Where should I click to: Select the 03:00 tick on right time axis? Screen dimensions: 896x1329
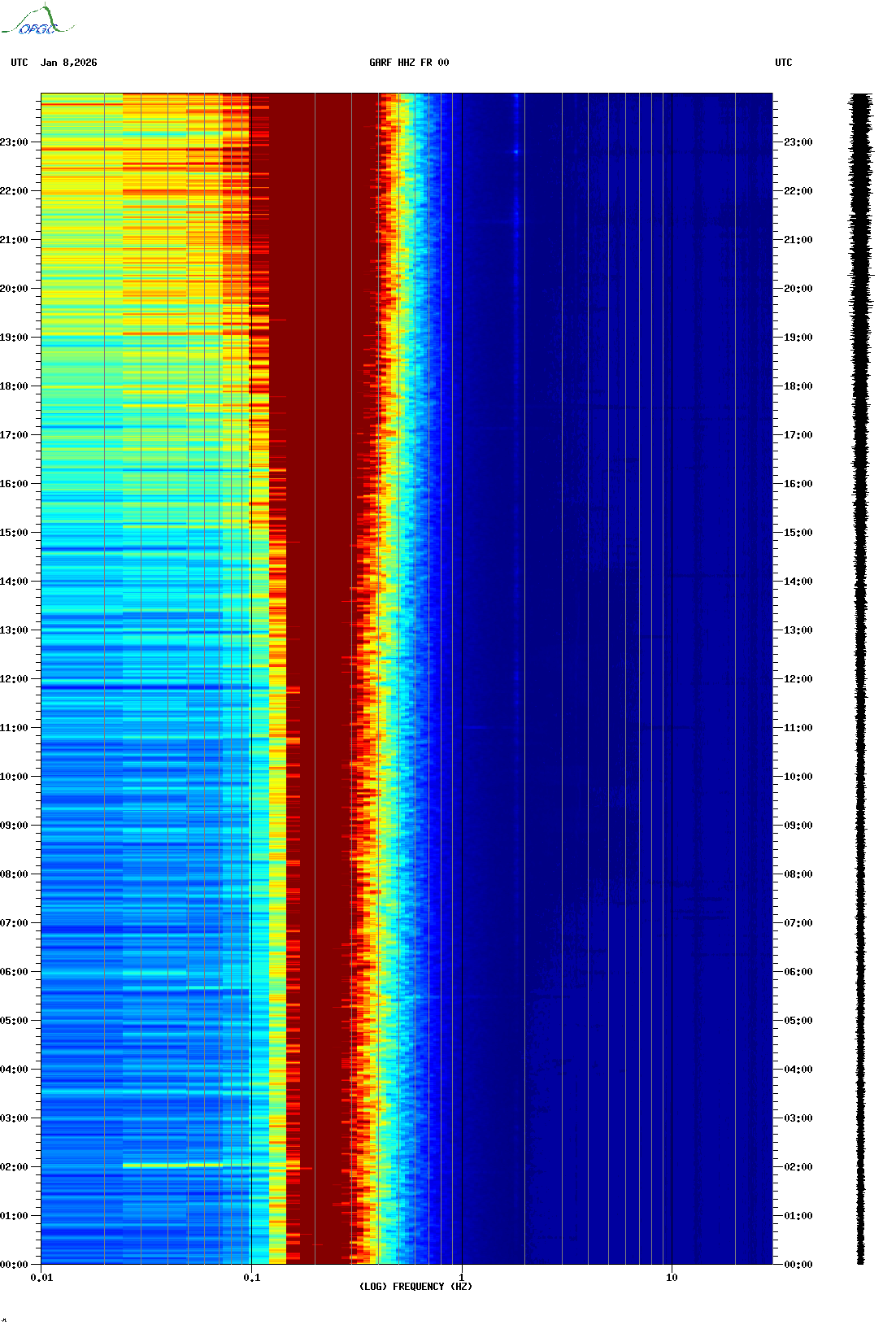pyautogui.click(x=798, y=1118)
